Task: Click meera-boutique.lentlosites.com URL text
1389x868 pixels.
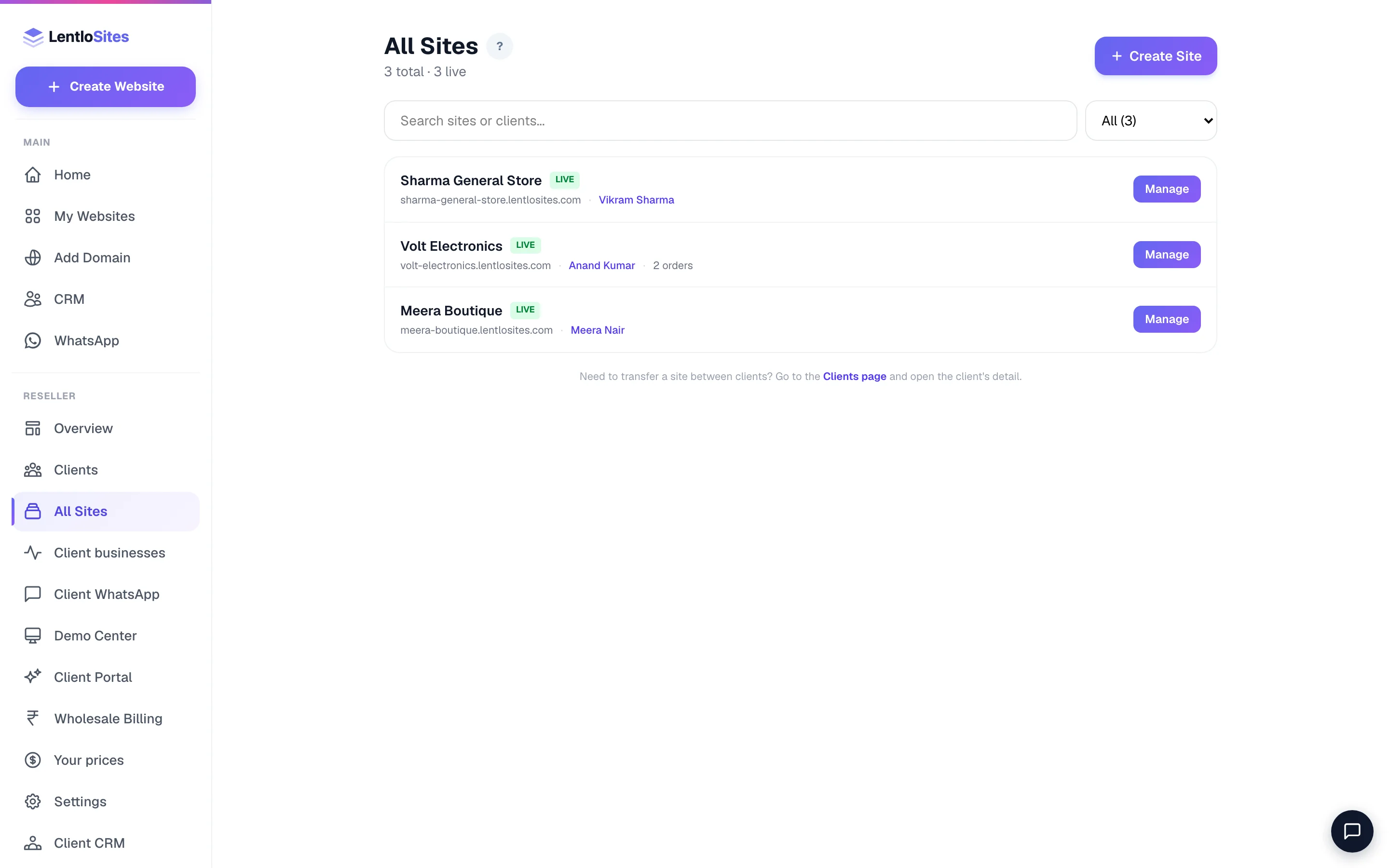Action: click(477, 330)
